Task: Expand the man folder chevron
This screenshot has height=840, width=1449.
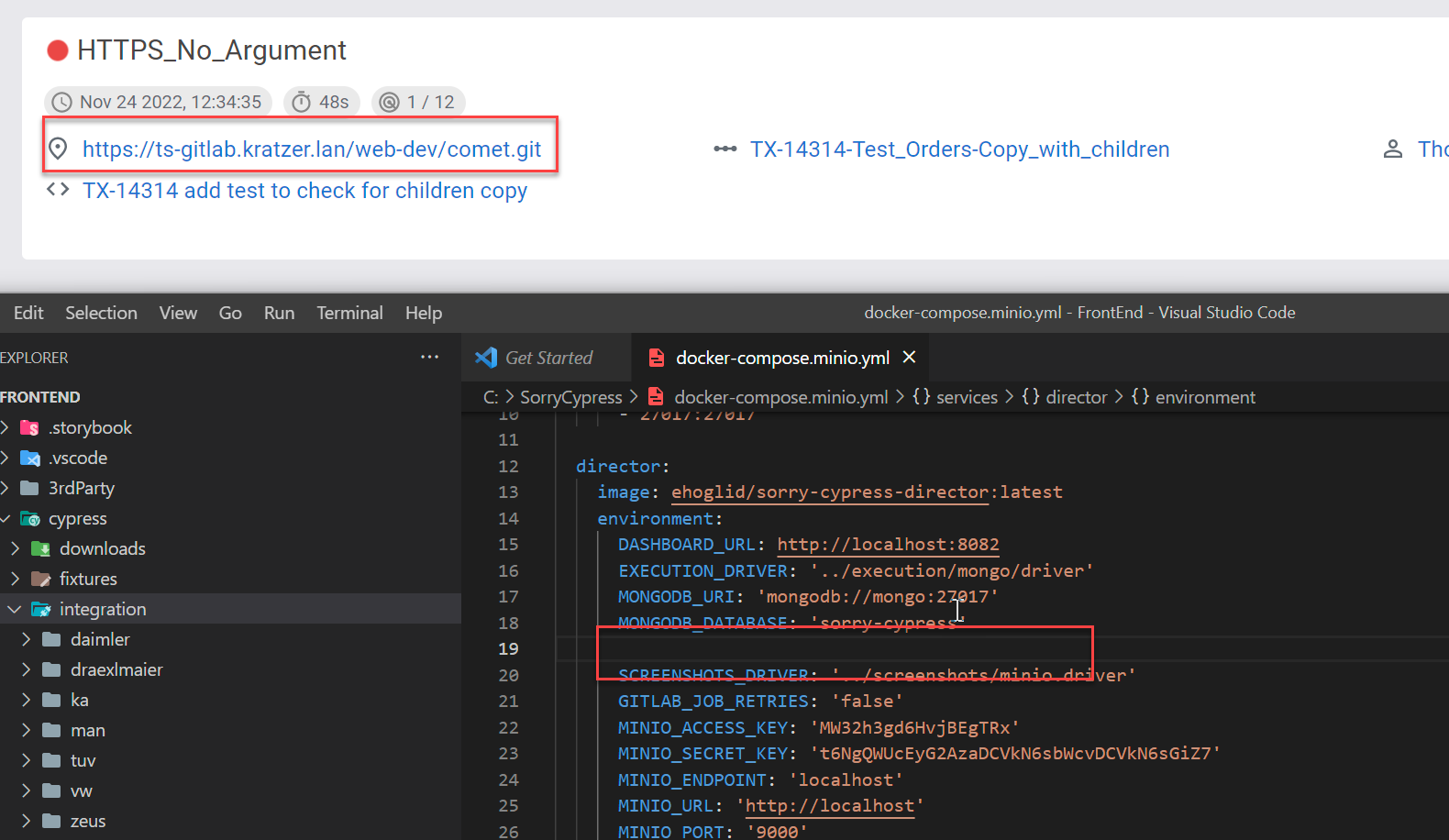Action: coord(26,730)
